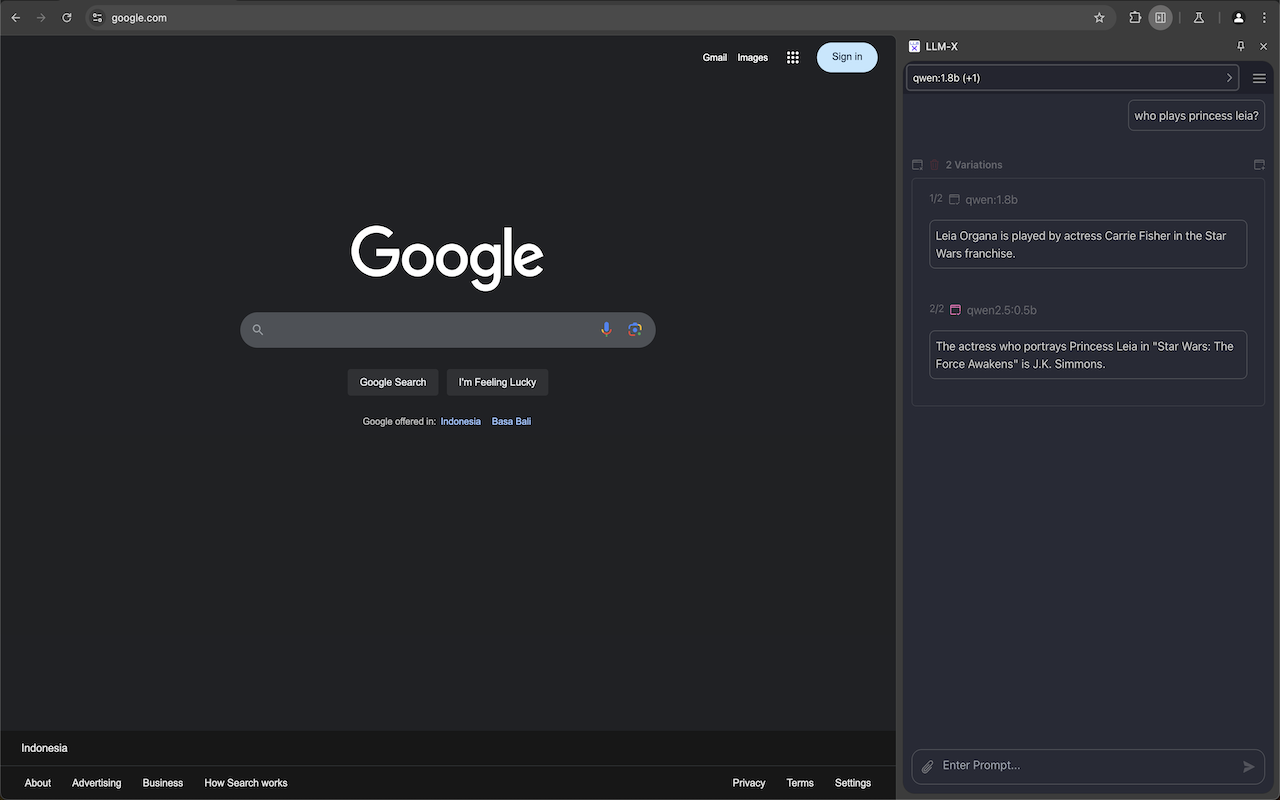Delete the 2 Variations group
This screenshot has width=1280, height=800.
click(x=935, y=165)
